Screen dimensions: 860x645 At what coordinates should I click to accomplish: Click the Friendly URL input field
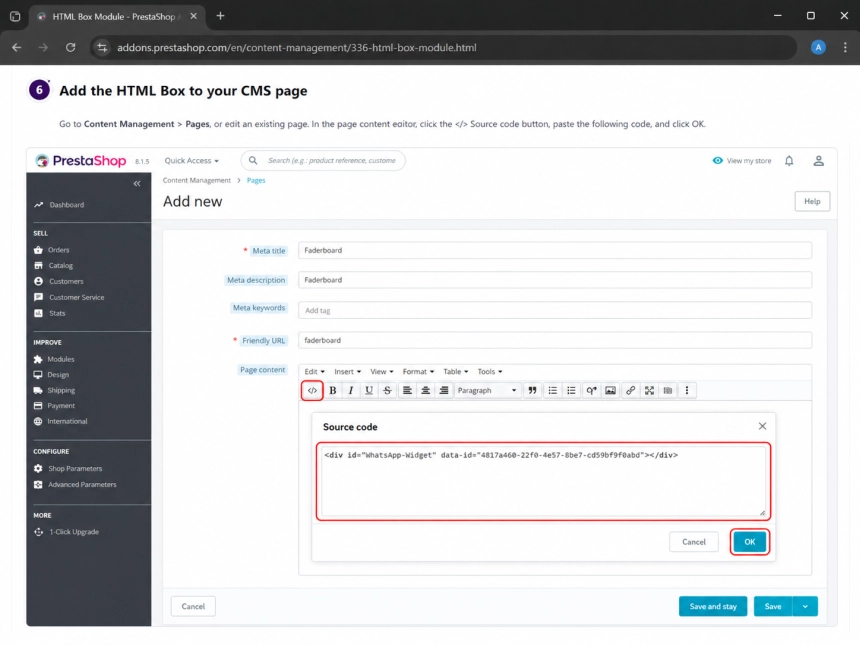click(x=555, y=340)
